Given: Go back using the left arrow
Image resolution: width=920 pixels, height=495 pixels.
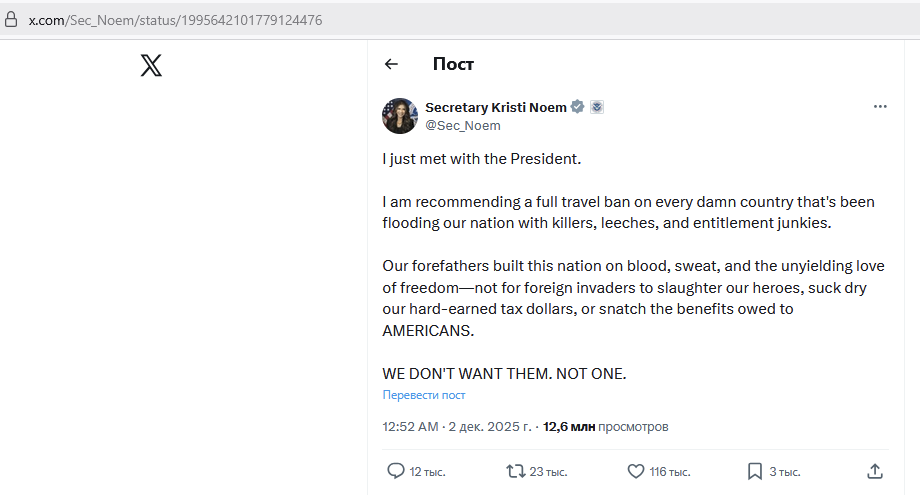Looking at the screenshot, I should point(391,64).
